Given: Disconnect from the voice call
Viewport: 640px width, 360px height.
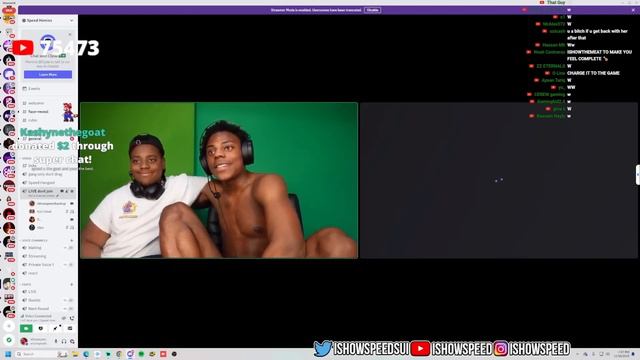Looking at the screenshot, I should point(72,318).
